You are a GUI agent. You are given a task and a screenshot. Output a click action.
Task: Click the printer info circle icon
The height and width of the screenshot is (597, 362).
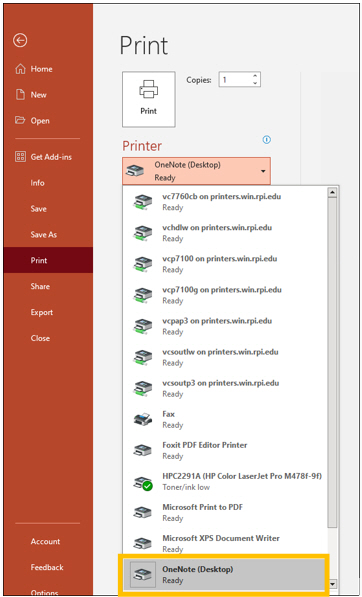click(x=267, y=140)
